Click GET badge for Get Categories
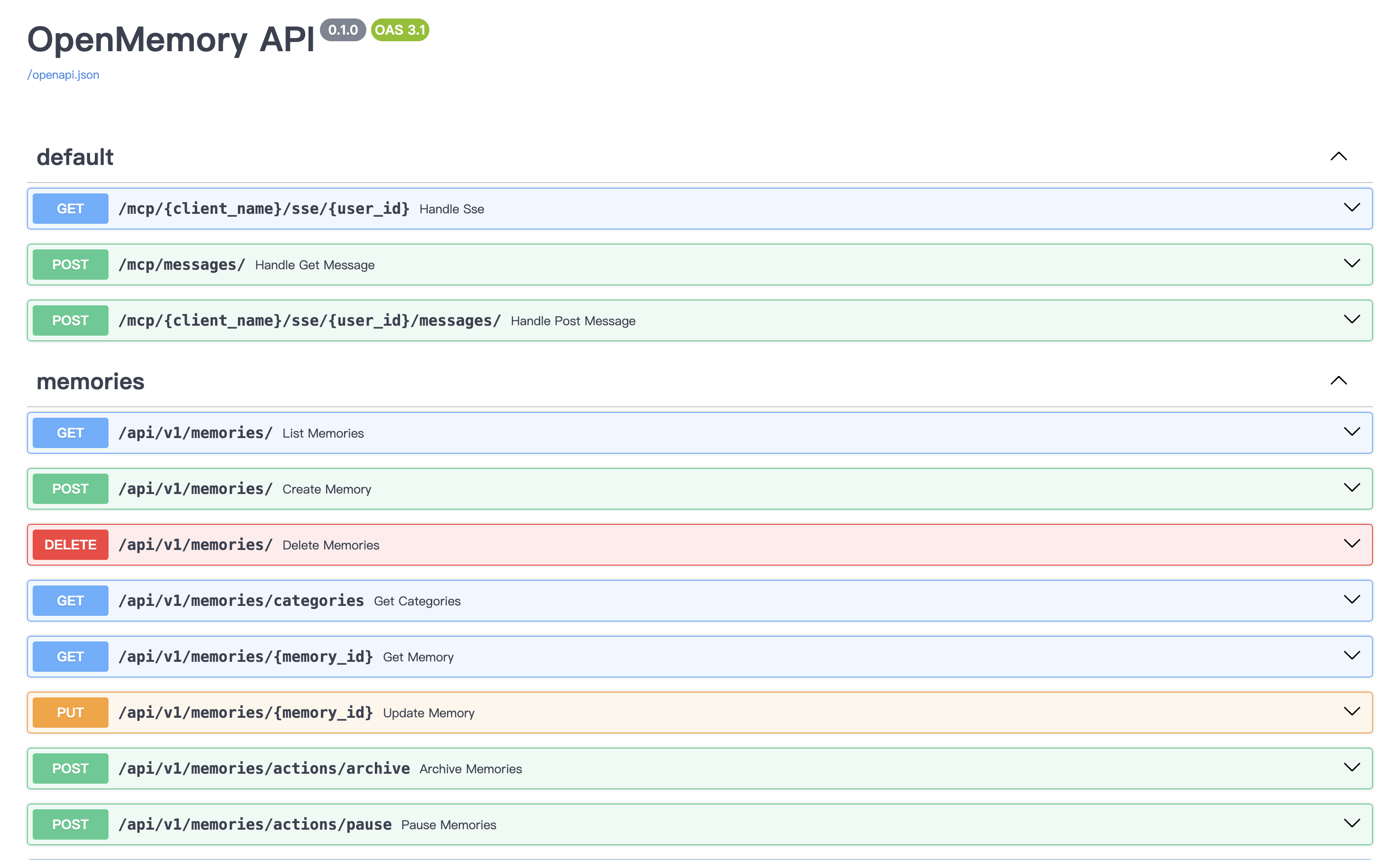Image resolution: width=1400 pixels, height=860 pixels. pyautogui.click(x=71, y=601)
